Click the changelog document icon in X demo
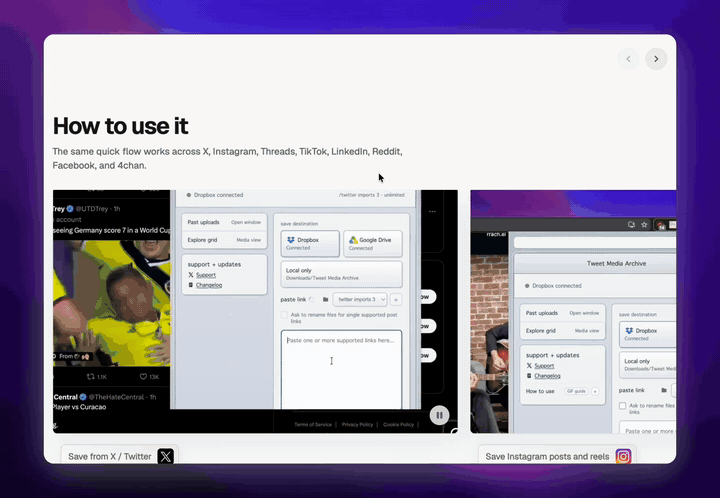This screenshot has height=498, width=720. pyautogui.click(x=191, y=285)
